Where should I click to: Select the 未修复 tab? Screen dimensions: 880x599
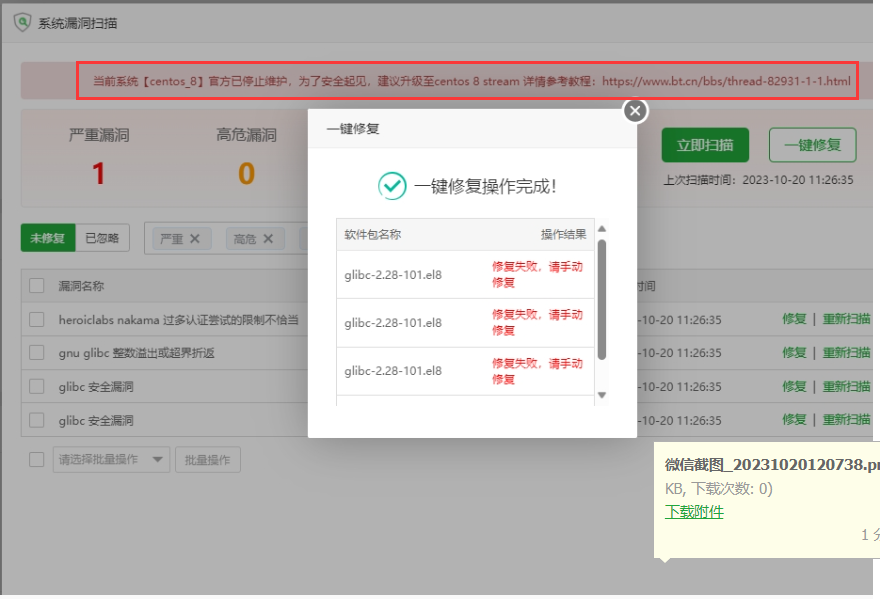(47, 239)
